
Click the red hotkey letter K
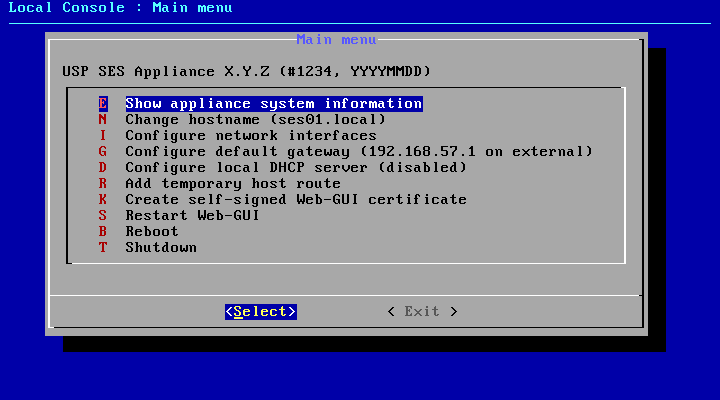[x=102, y=200]
